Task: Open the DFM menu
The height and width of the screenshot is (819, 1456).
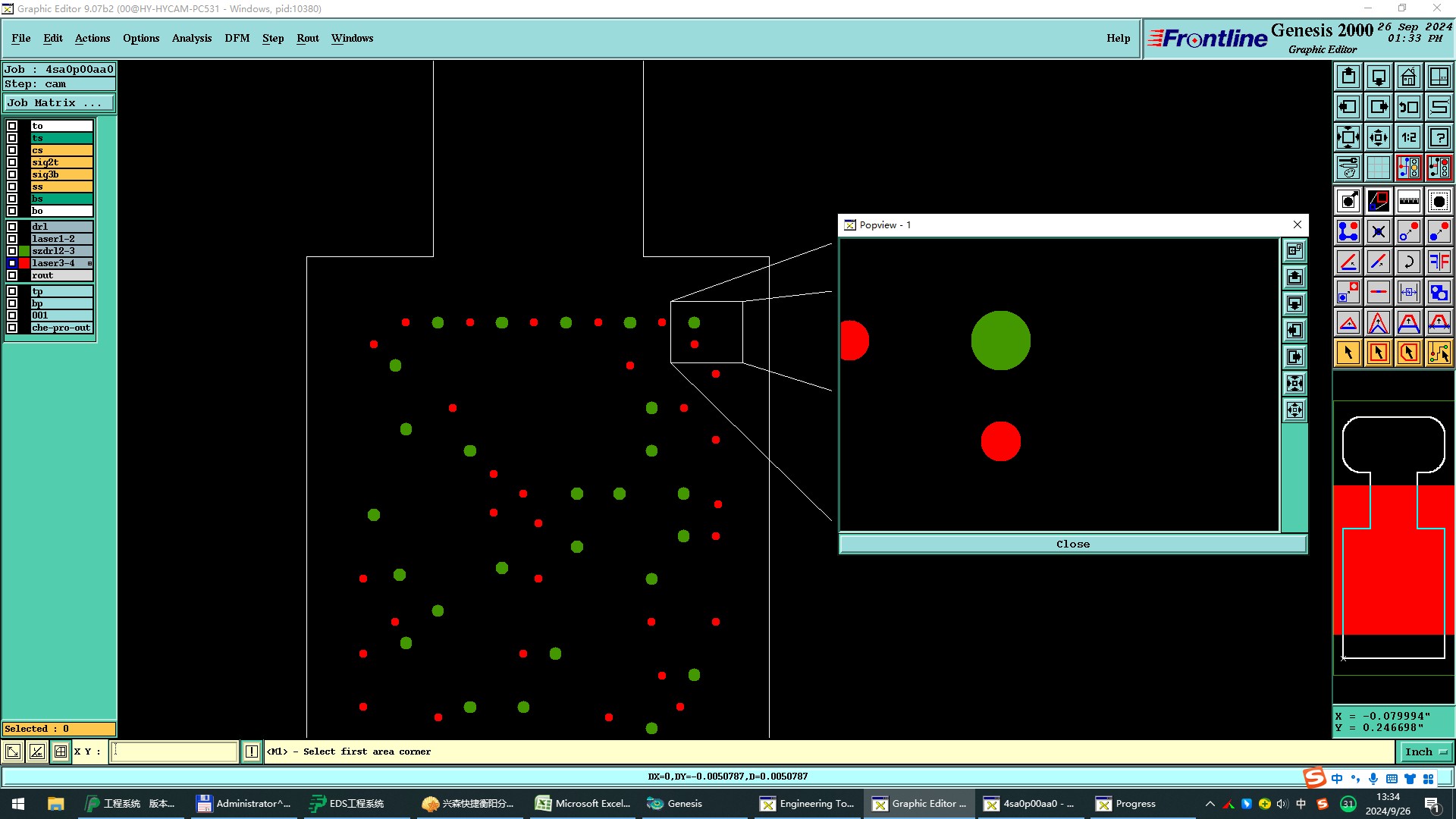Action: click(x=237, y=38)
